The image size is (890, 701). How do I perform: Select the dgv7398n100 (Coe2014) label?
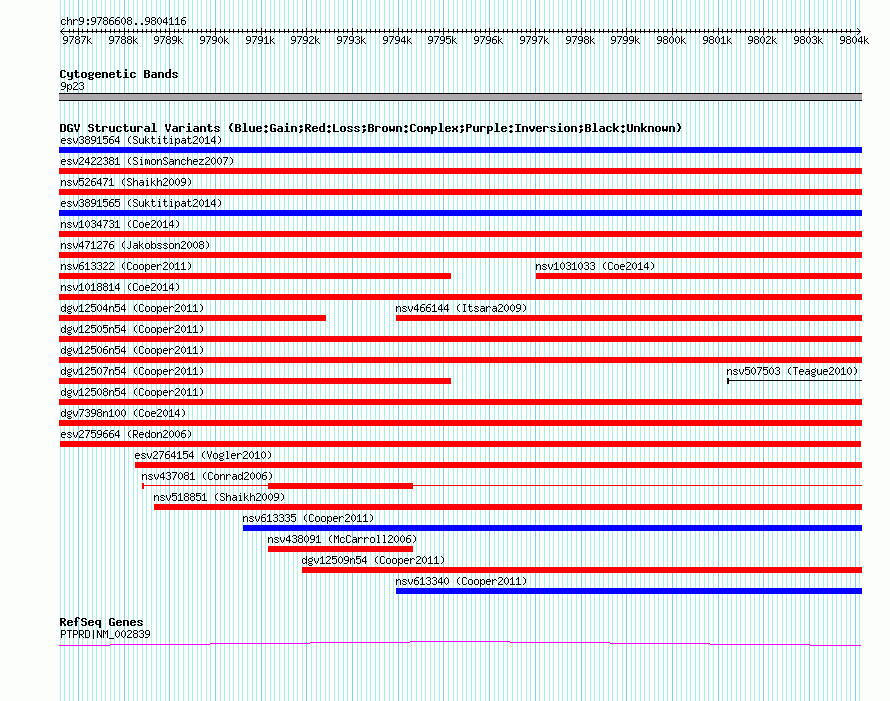coord(123,413)
